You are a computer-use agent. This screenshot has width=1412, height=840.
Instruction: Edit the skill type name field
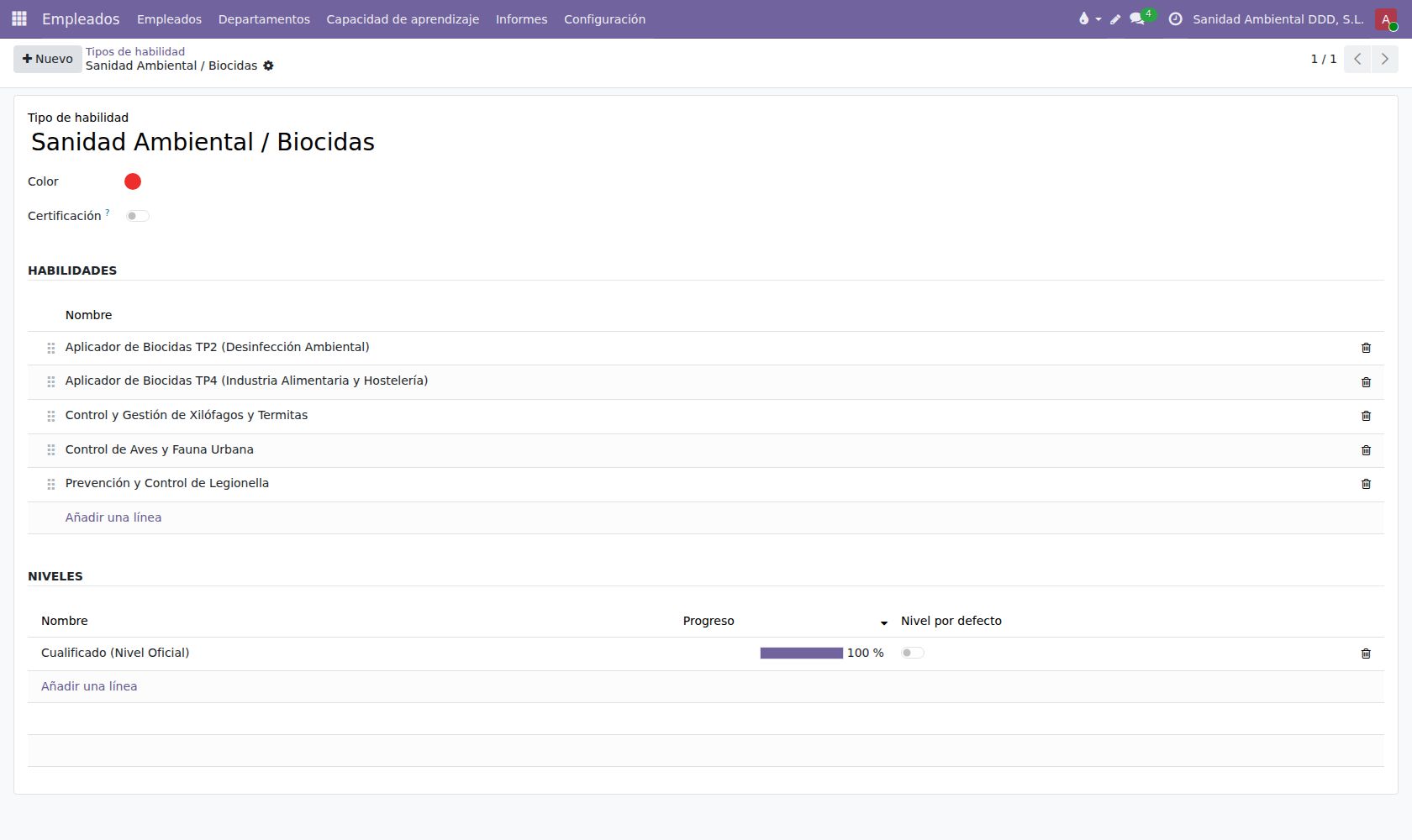[705, 142]
